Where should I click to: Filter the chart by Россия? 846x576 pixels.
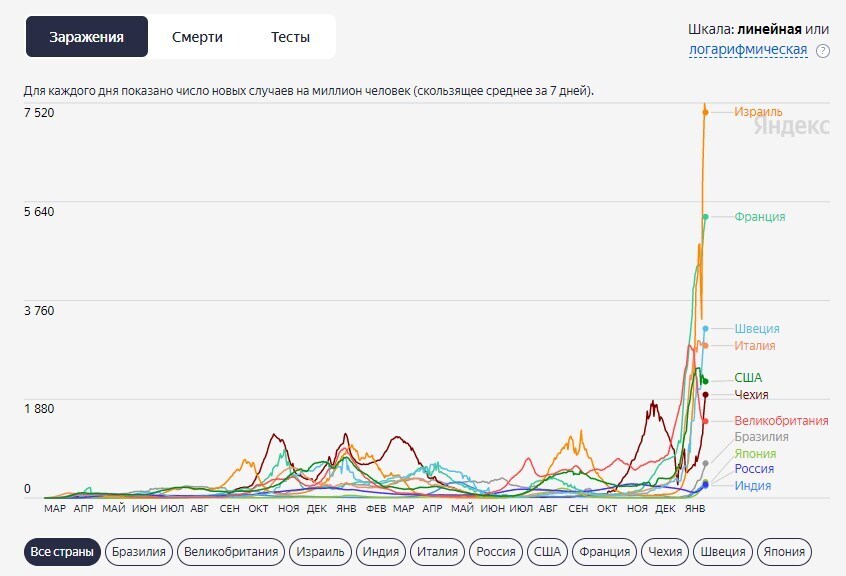[496, 551]
